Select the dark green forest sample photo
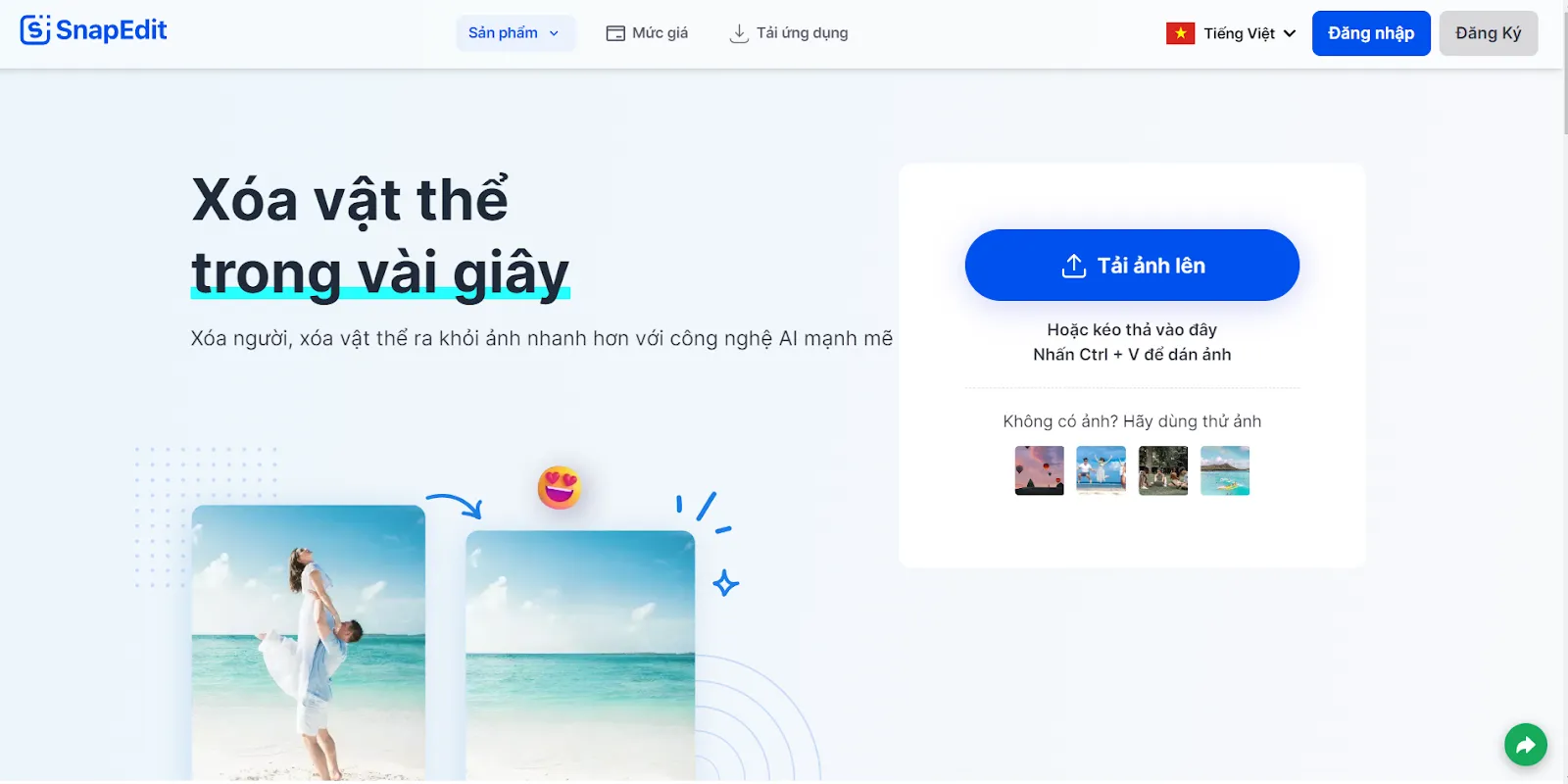1568x784 pixels. click(1163, 470)
